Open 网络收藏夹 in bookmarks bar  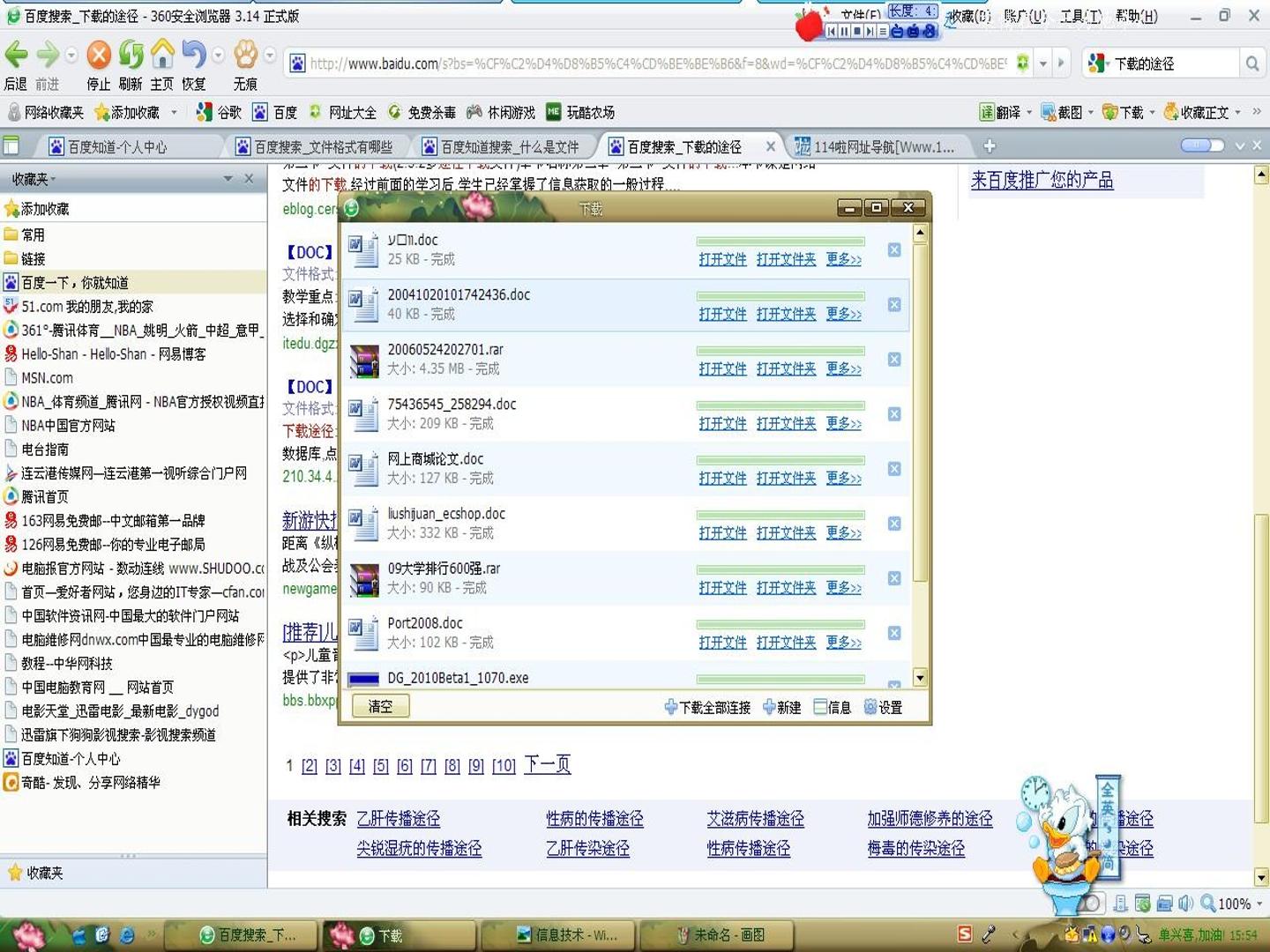coord(46,112)
